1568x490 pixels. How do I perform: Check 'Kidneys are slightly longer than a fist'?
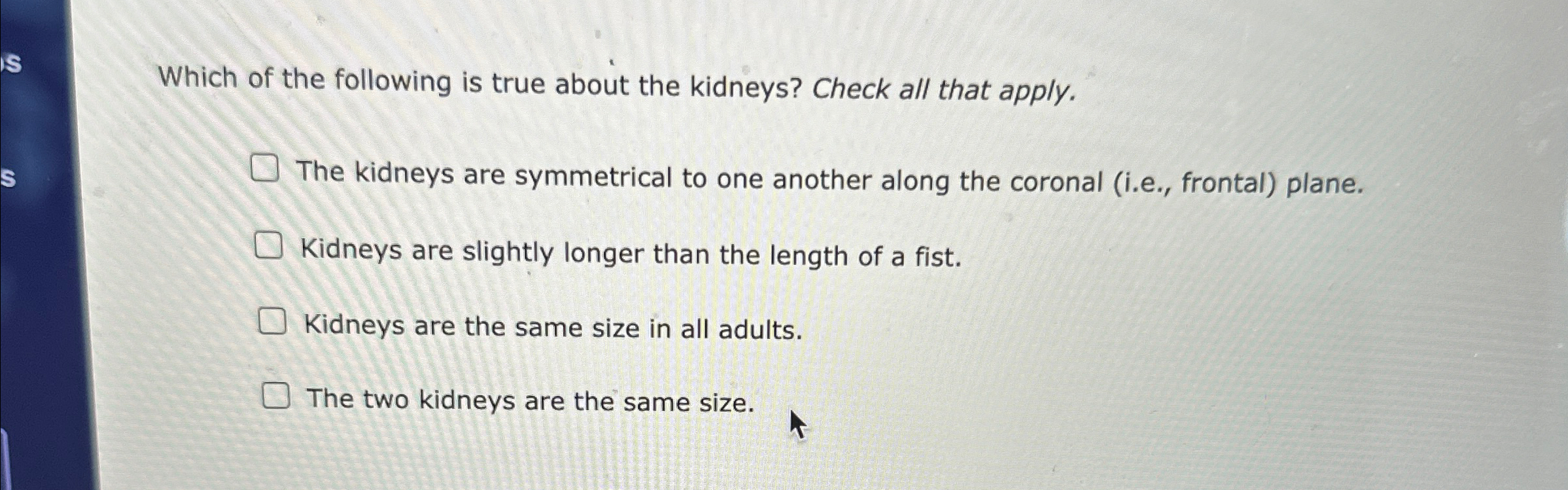pyautogui.click(x=270, y=244)
